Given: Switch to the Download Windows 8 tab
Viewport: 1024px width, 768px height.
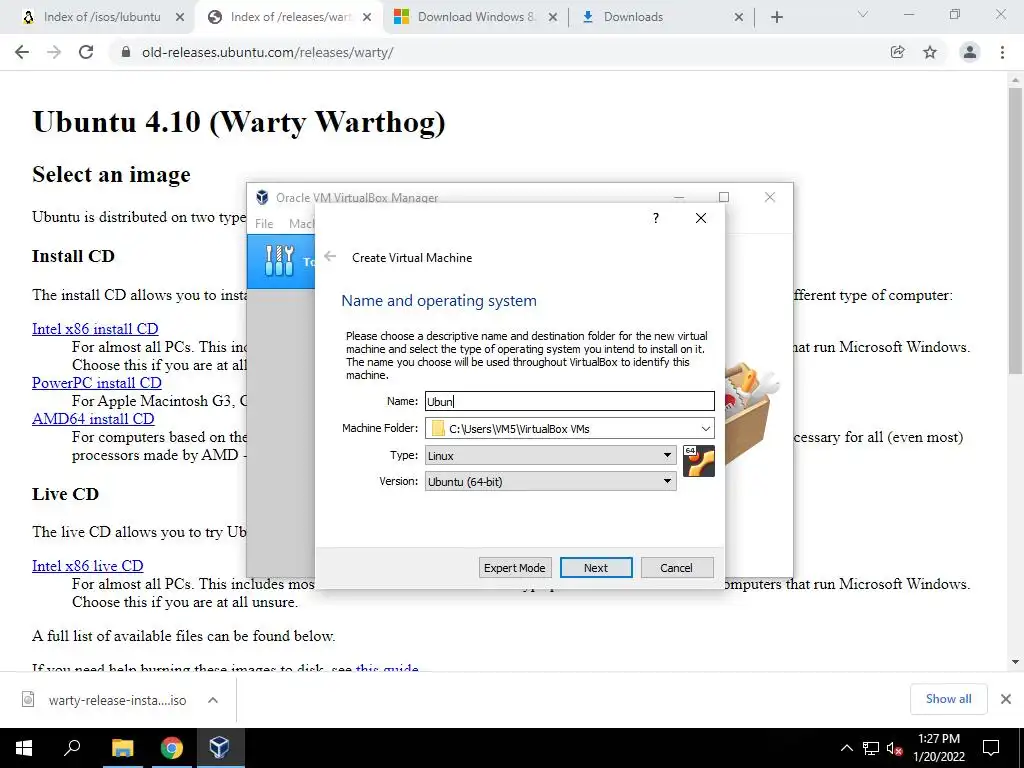Looking at the screenshot, I should point(475,17).
